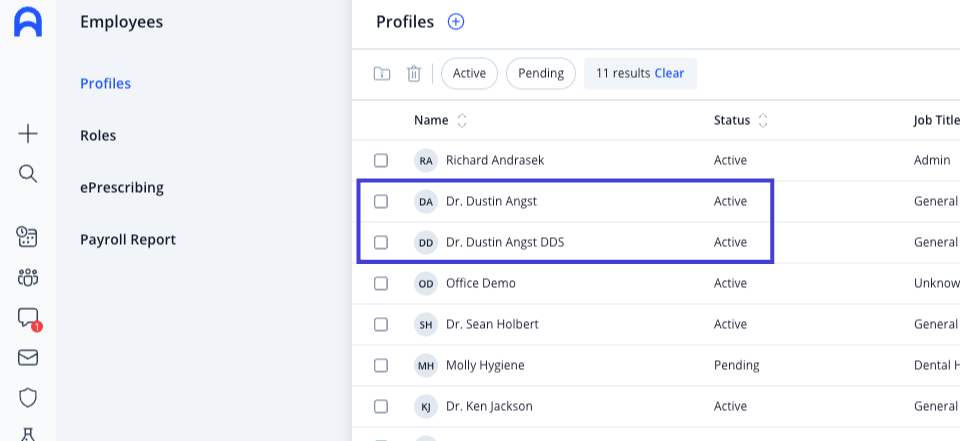
Task: Add a new profile with plus icon
Action: click(456, 22)
